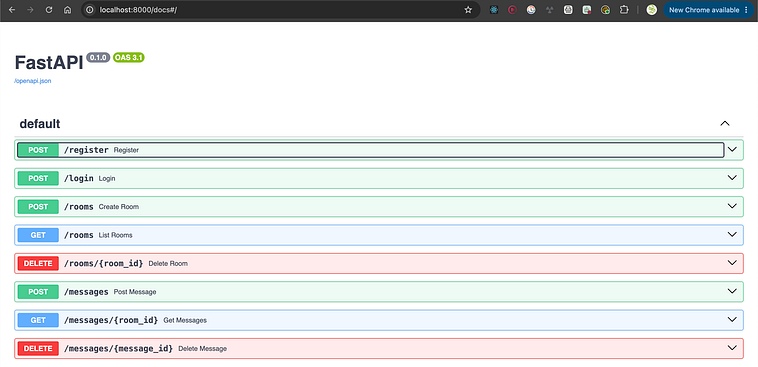
Task: Bookmark this page with the star icon
Action: coord(468,10)
